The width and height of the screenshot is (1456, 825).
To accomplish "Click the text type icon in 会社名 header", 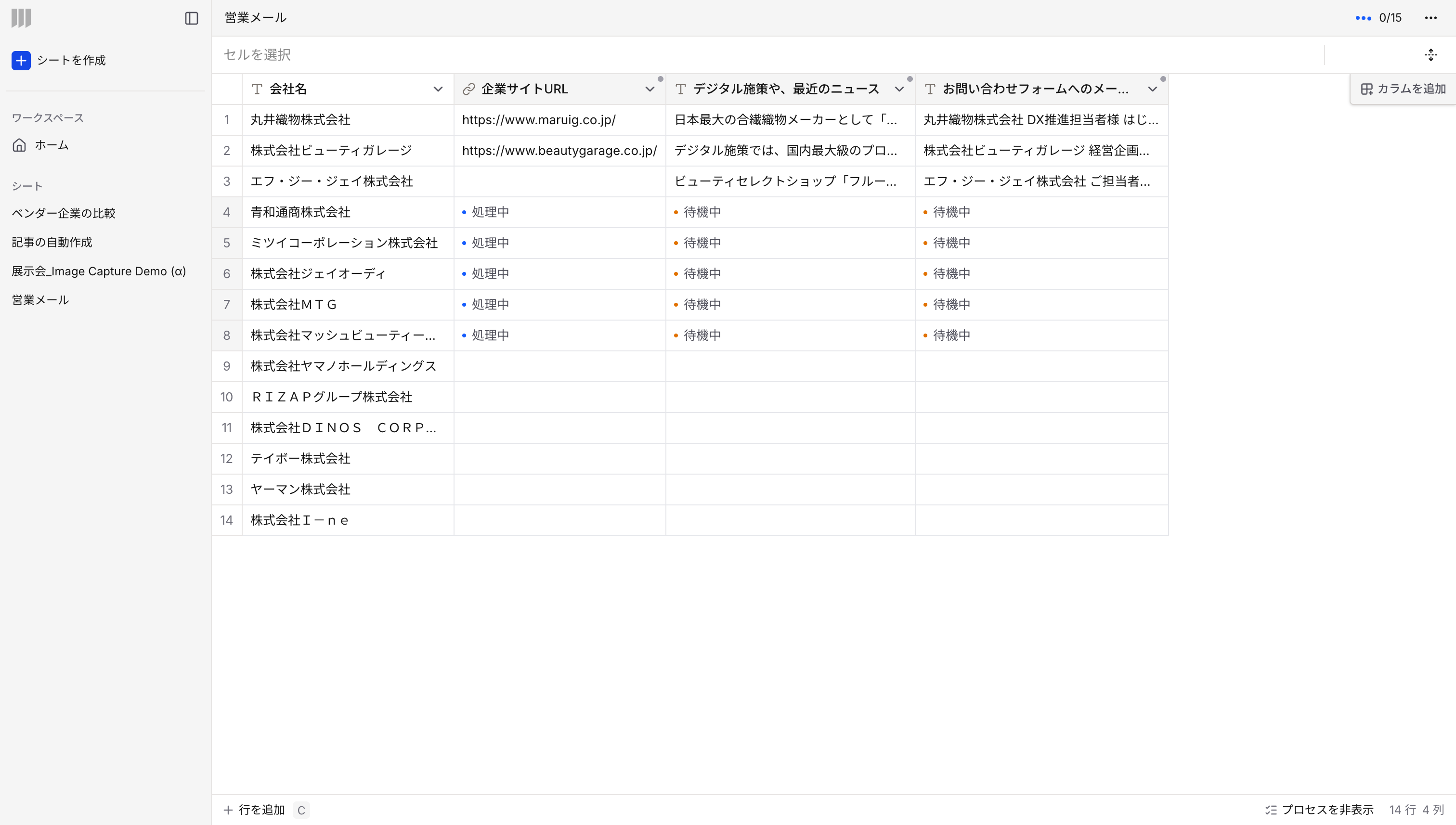I will tap(257, 89).
